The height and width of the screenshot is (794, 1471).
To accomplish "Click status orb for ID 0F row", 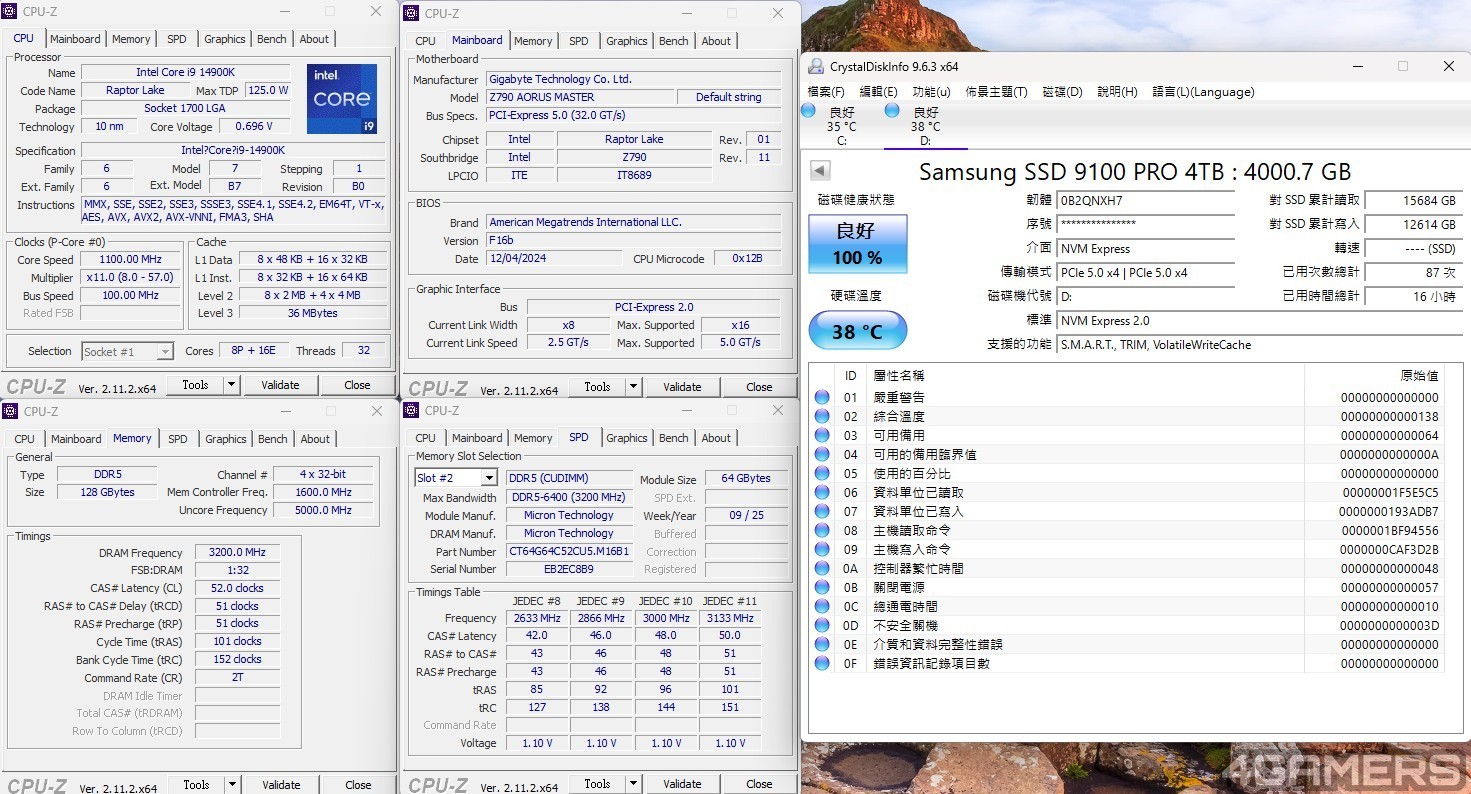I will (x=822, y=663).
